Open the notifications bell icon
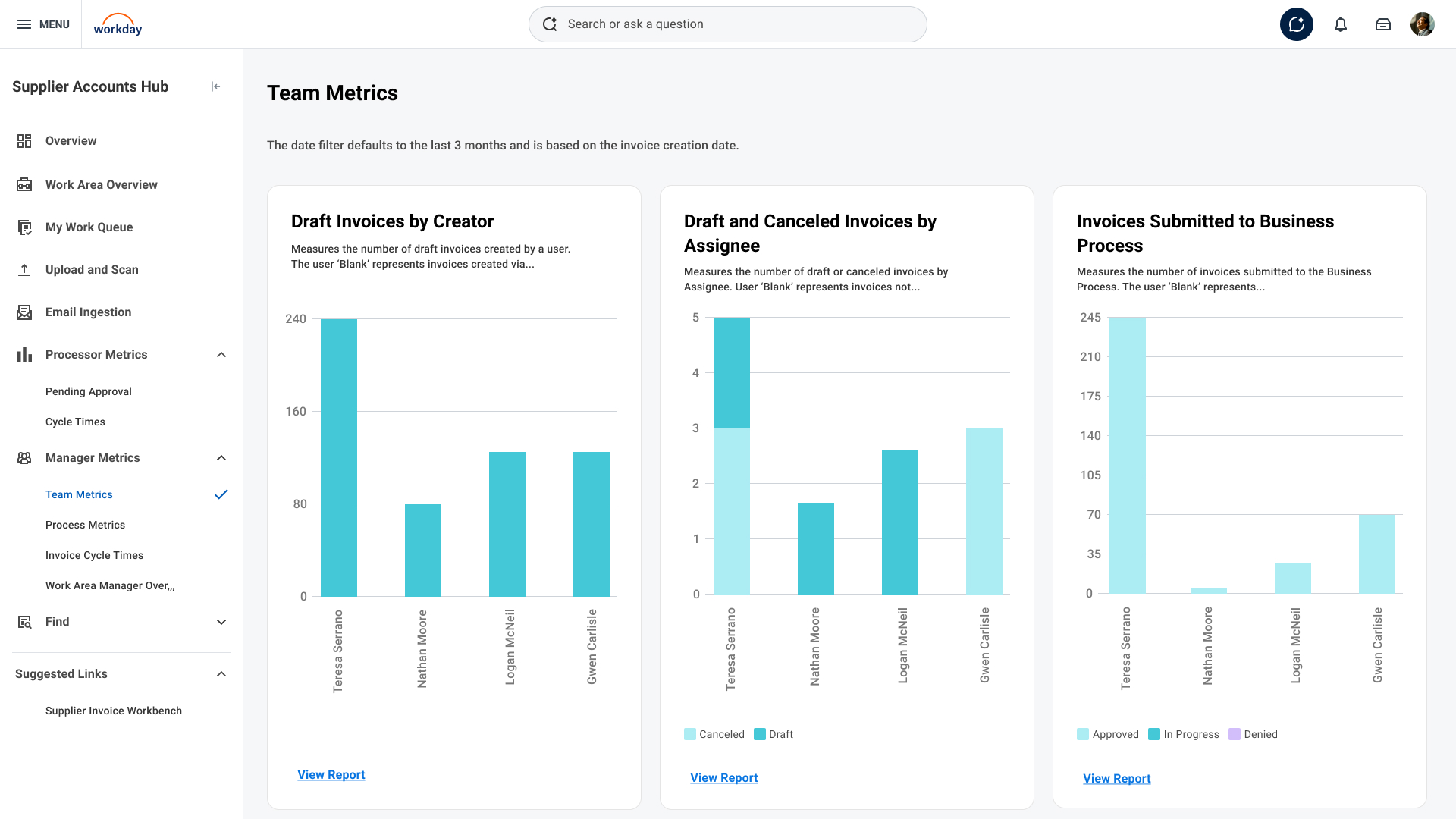 [x=1340, y=24]
